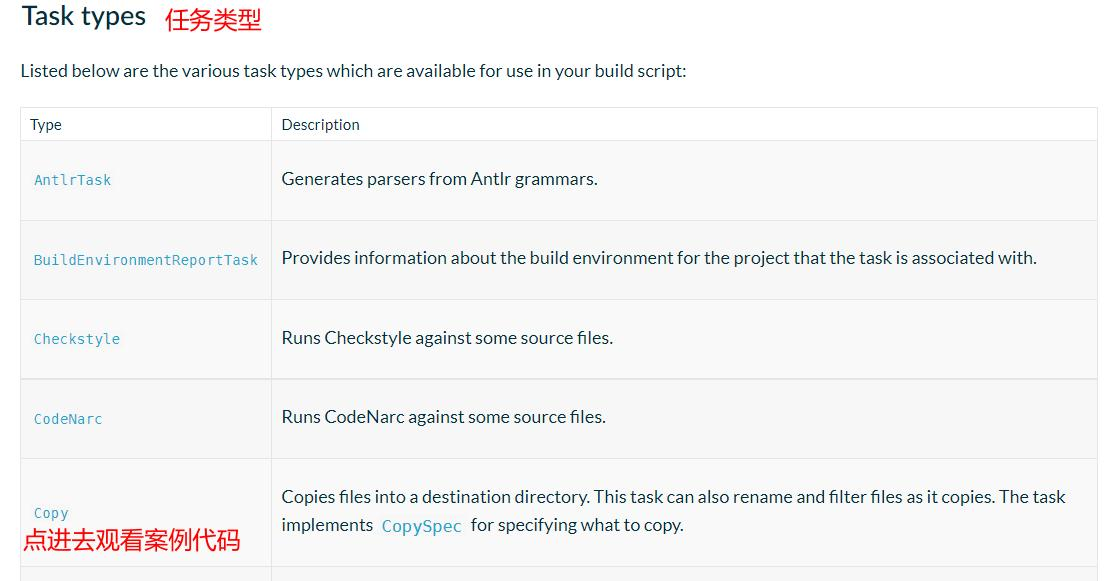Click the 'Listed below are the various' intro sentence

pyautogui.click(x=353, y=71)
